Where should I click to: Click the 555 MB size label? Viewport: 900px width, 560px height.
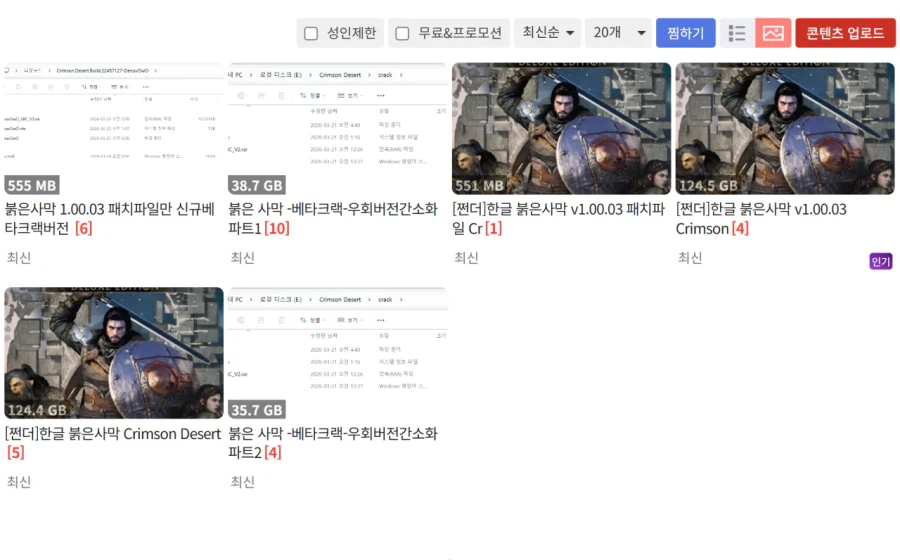click(32, 185)
